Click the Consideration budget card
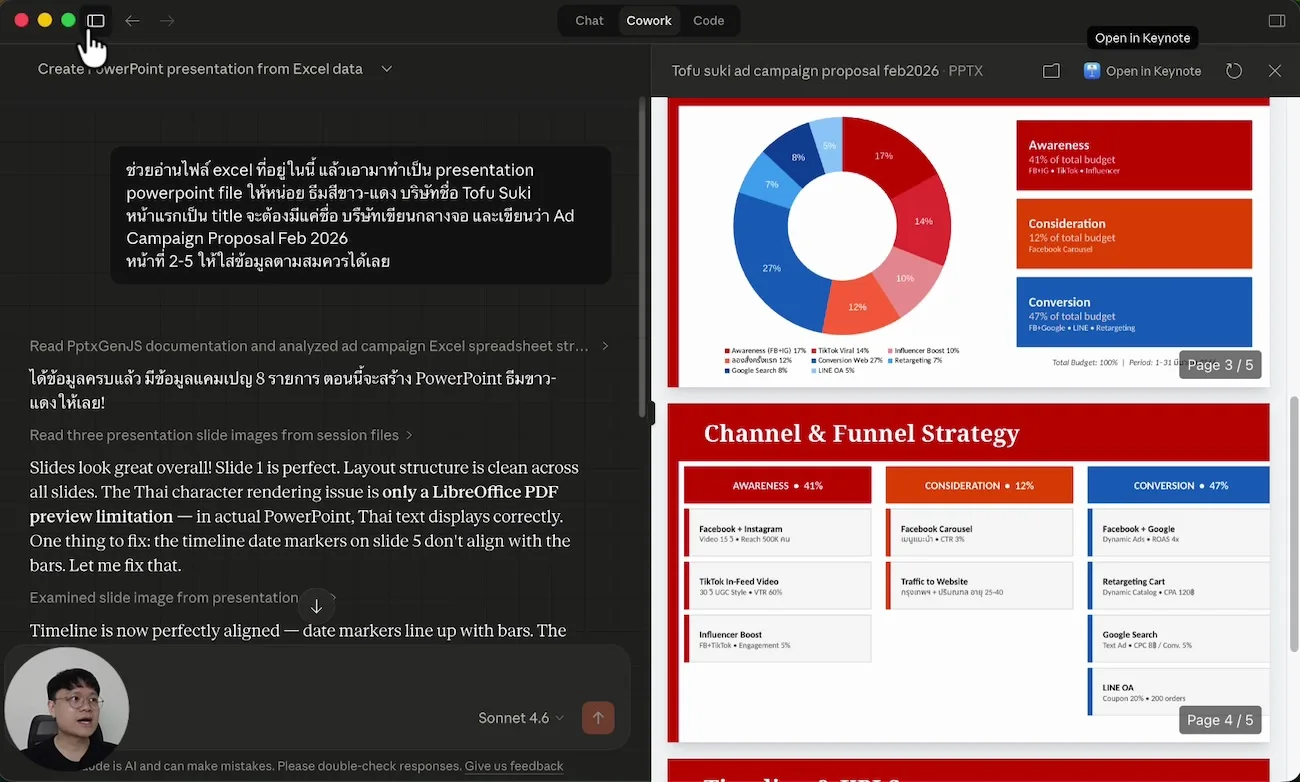The width and height of the screenshot is (1300, 782). [1134, 233]
